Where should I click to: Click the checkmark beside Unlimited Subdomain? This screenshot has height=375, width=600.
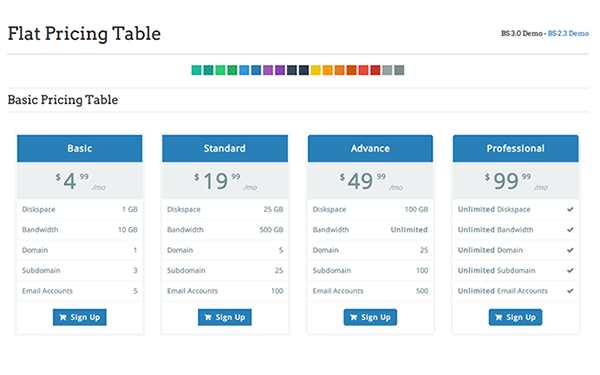coord(570,270)
